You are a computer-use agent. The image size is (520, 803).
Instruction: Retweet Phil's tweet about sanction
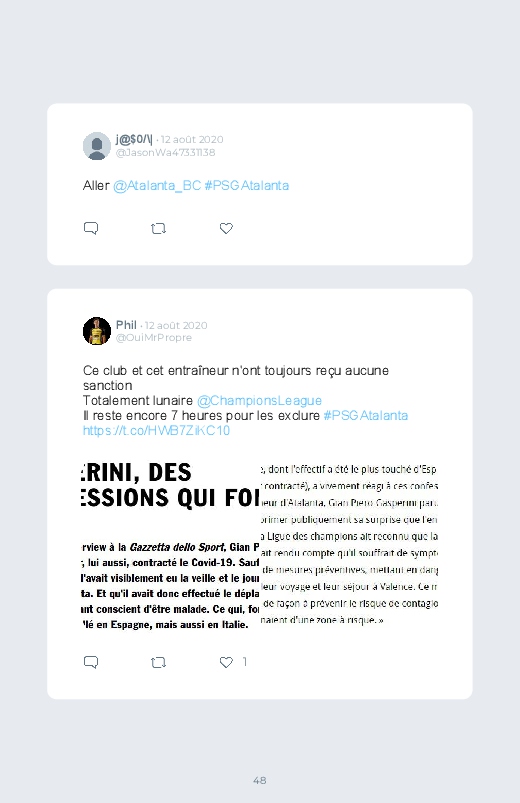(158, 663)
